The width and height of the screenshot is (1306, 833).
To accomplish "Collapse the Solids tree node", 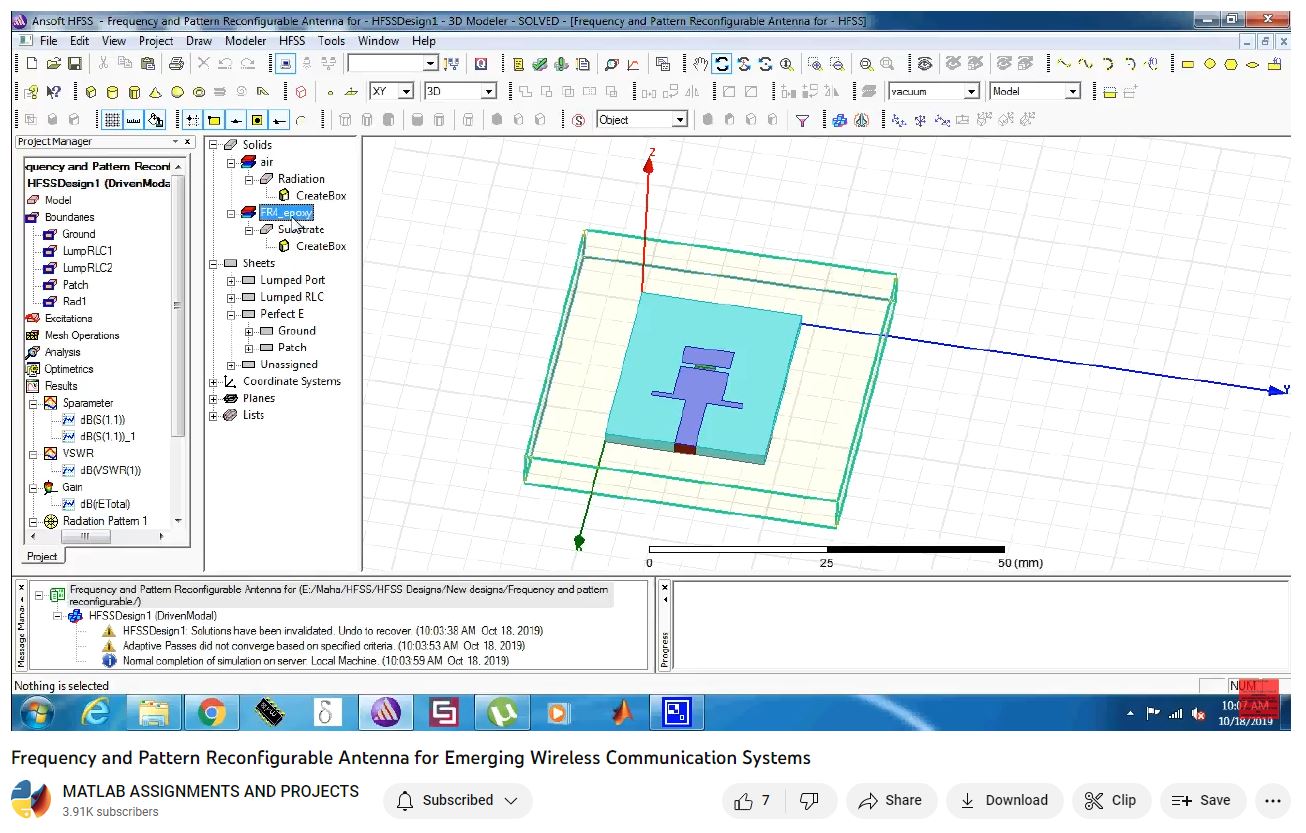I will [x=214, y=145].
